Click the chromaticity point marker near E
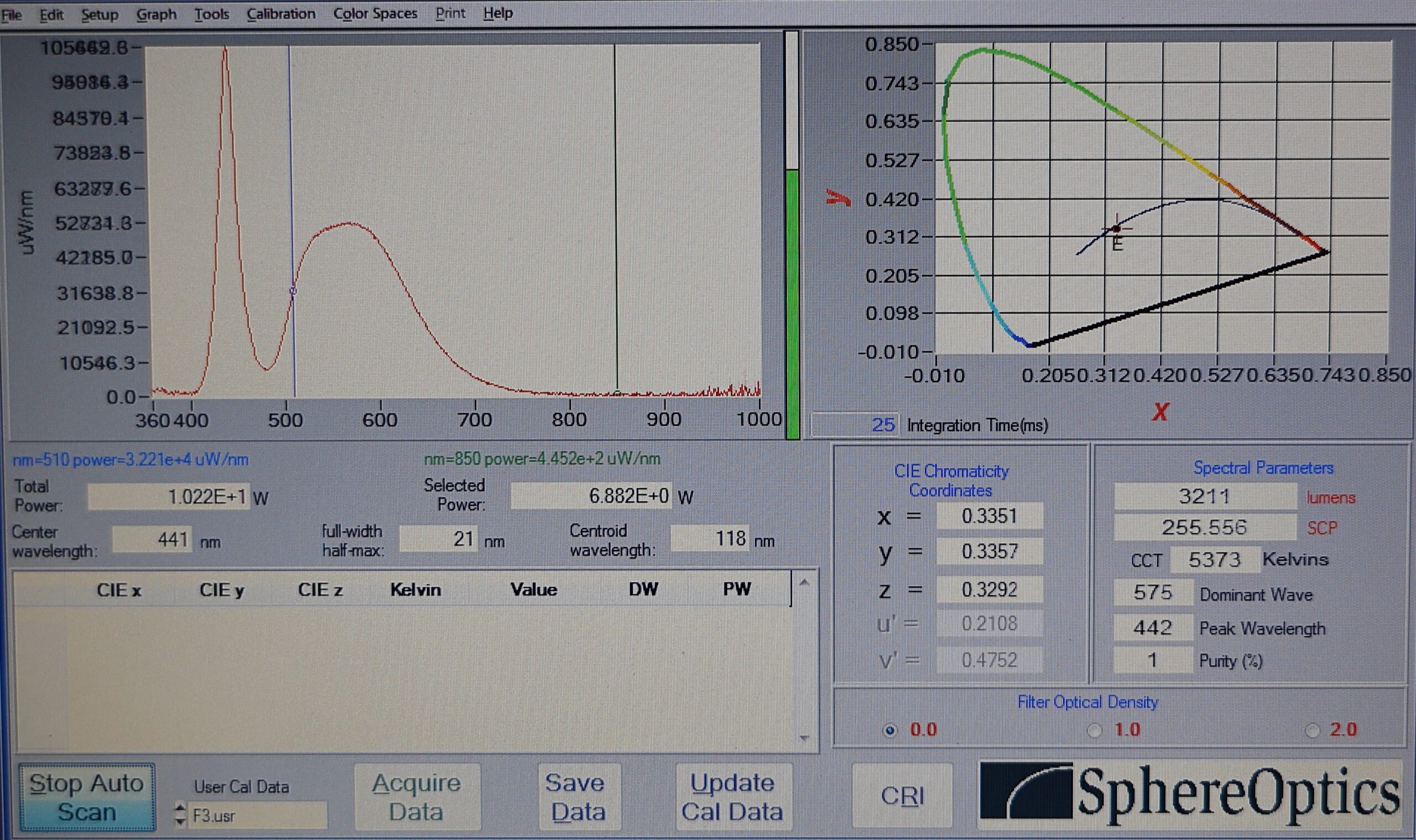 click(1116, 229)
